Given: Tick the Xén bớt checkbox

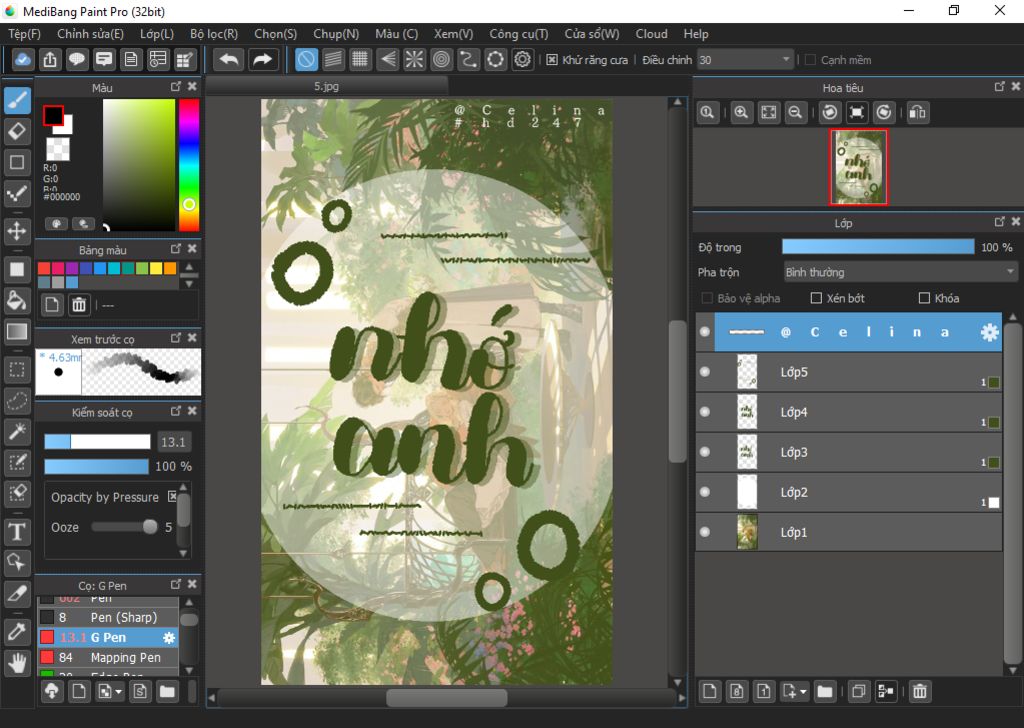Looking at the screenshot, I should click(x=816, y=298).
